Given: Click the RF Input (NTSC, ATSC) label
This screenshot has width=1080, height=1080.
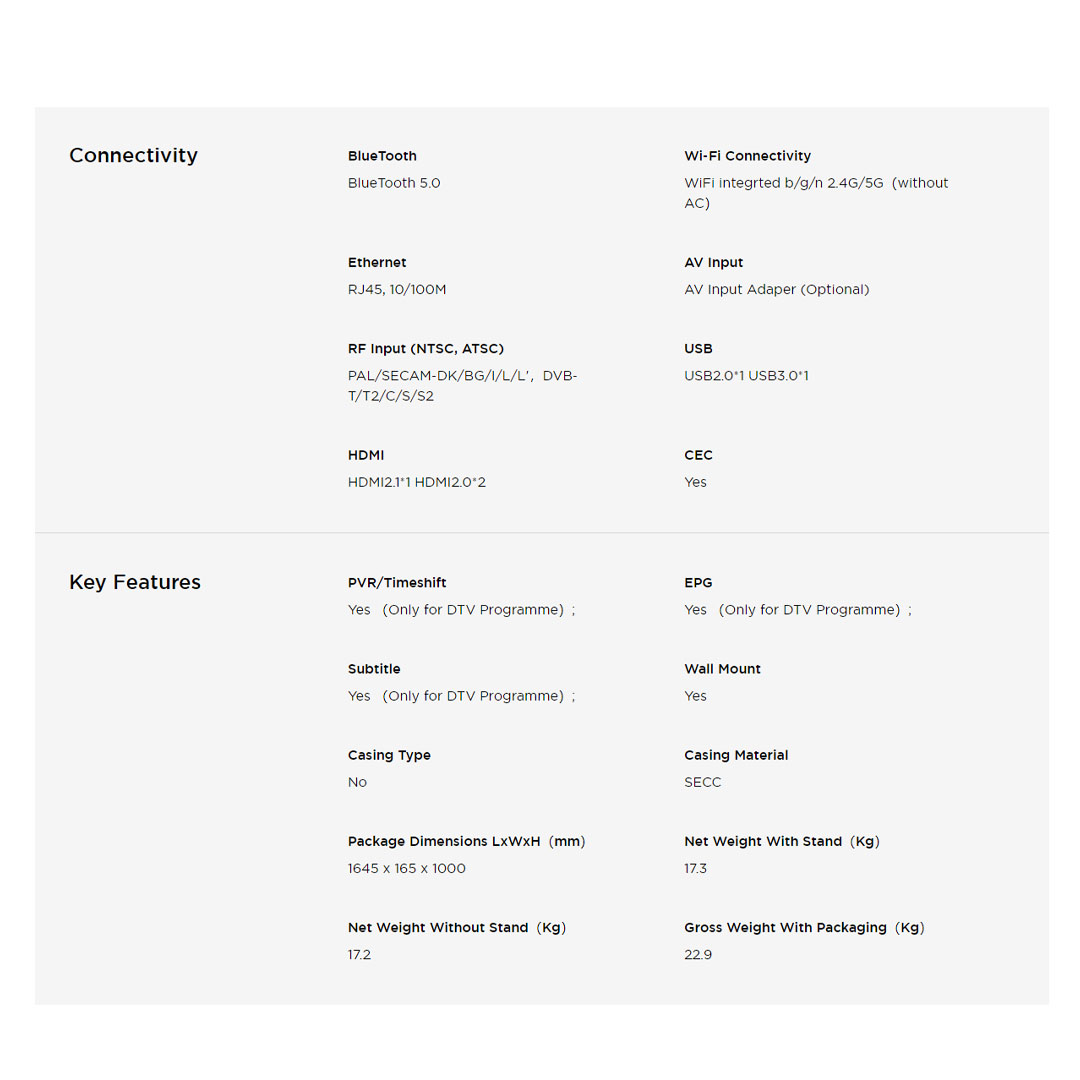Looking at the screenshot, I should tap(426, 349).
